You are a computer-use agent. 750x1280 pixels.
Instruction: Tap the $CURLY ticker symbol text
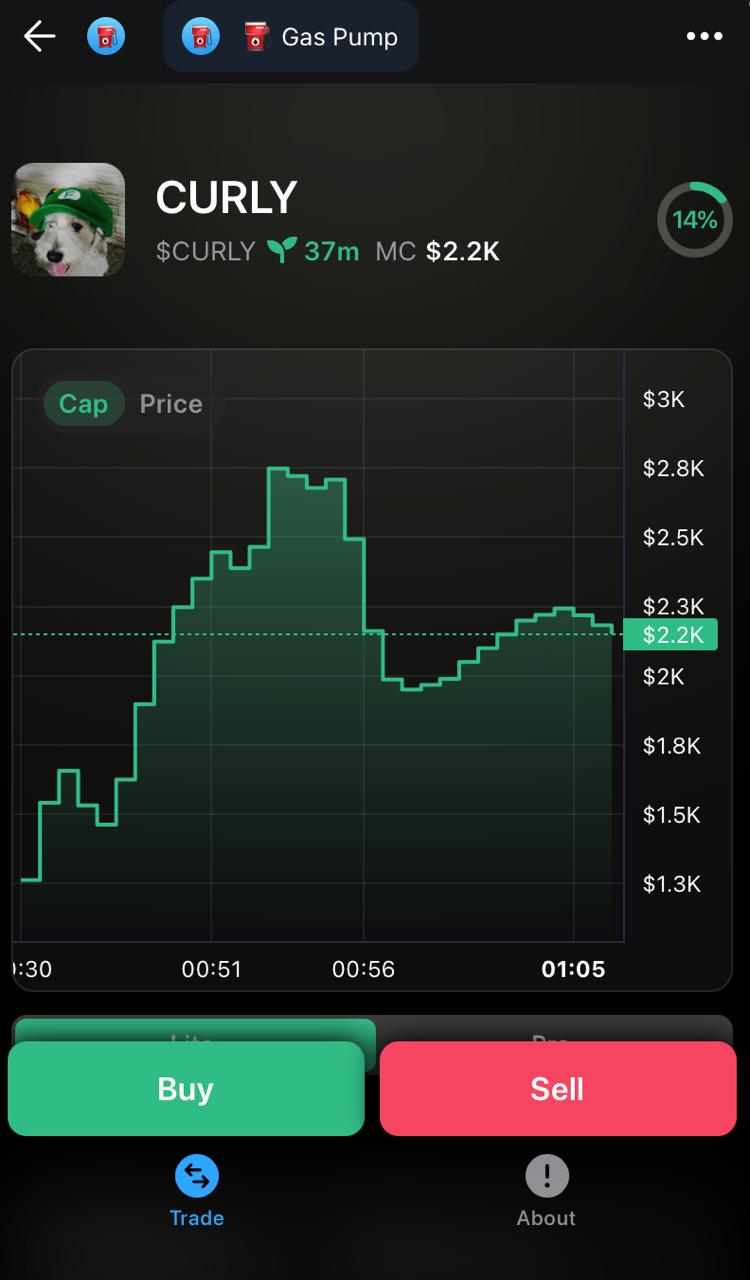[206, 251]
